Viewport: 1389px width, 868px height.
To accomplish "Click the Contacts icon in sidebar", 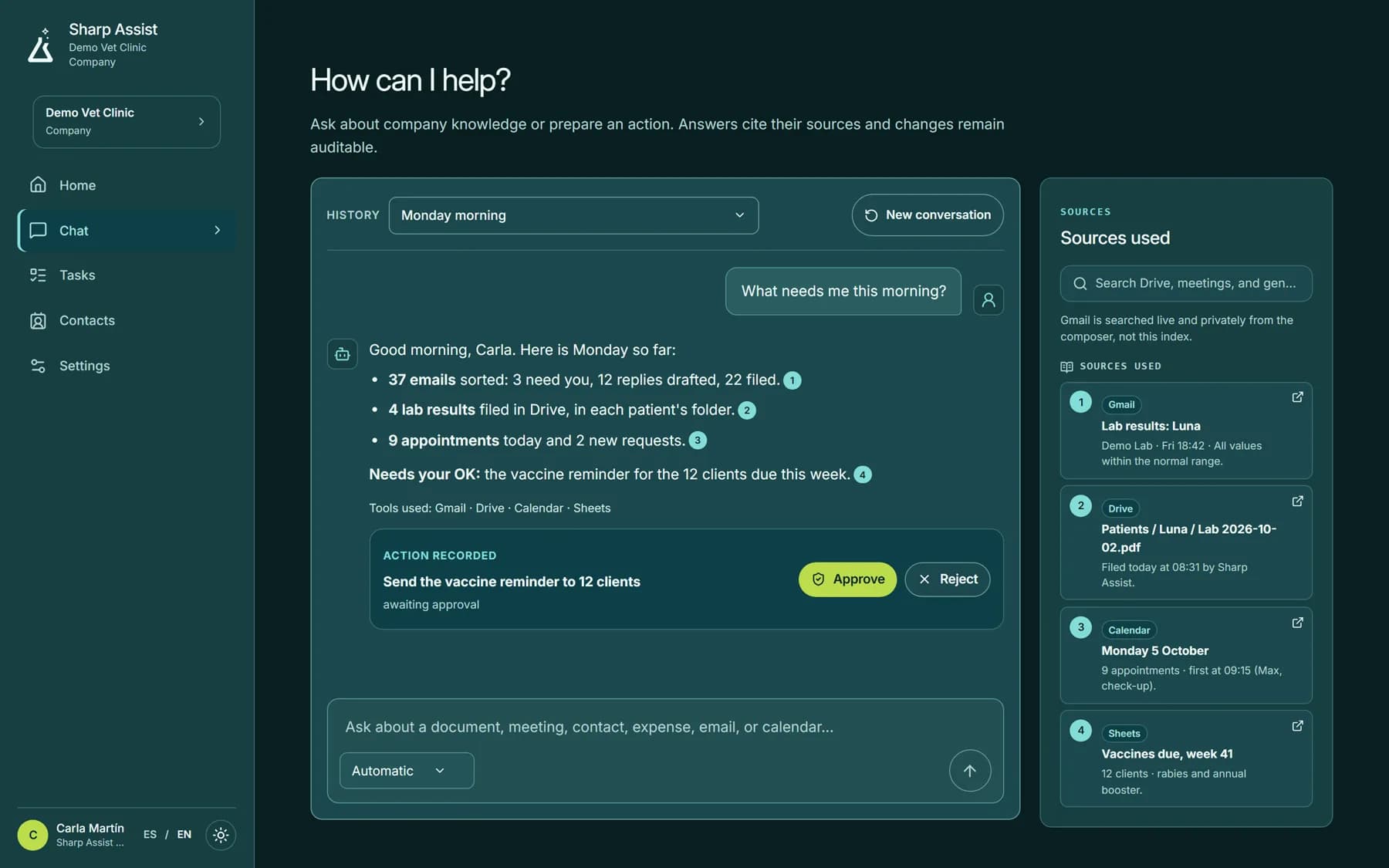I will pyautogui.click(x=38, y=320).
